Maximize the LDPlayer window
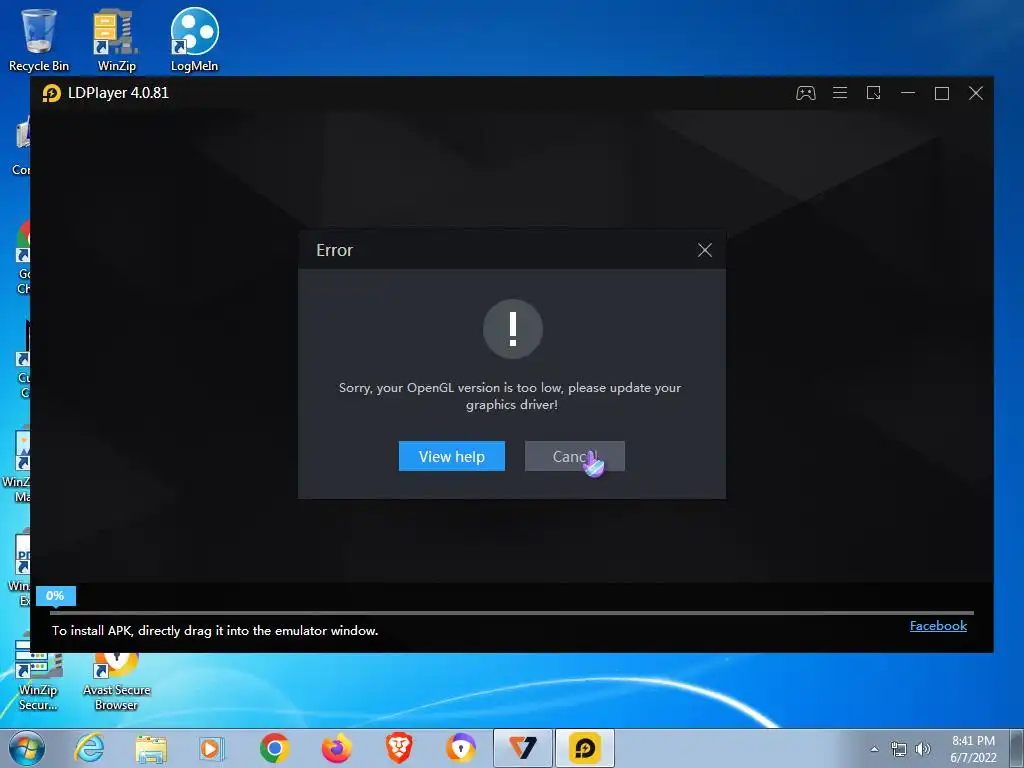 pyautogui.click(x=942, y=93)
